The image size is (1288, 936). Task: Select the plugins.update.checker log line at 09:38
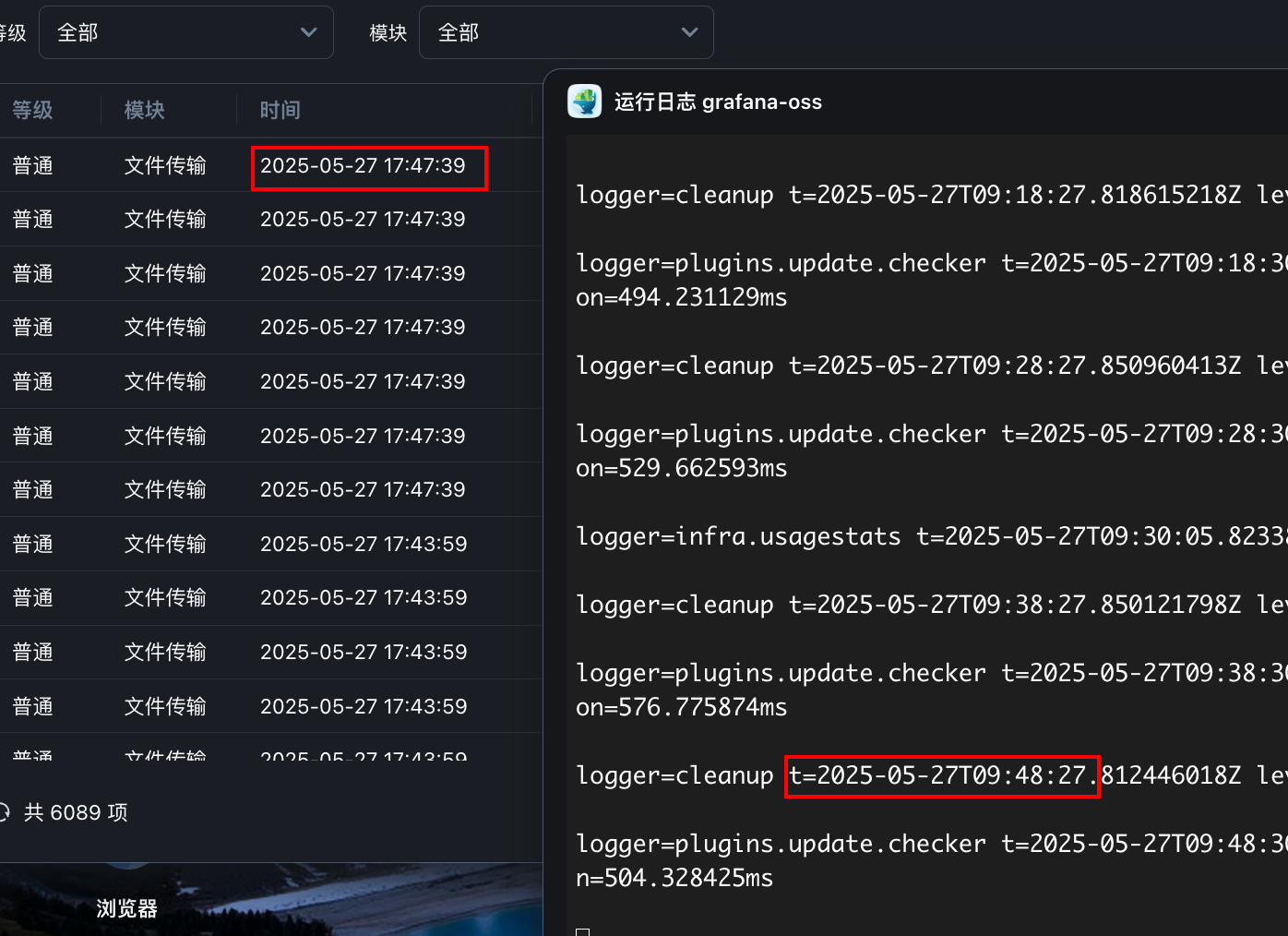[932, 673]
